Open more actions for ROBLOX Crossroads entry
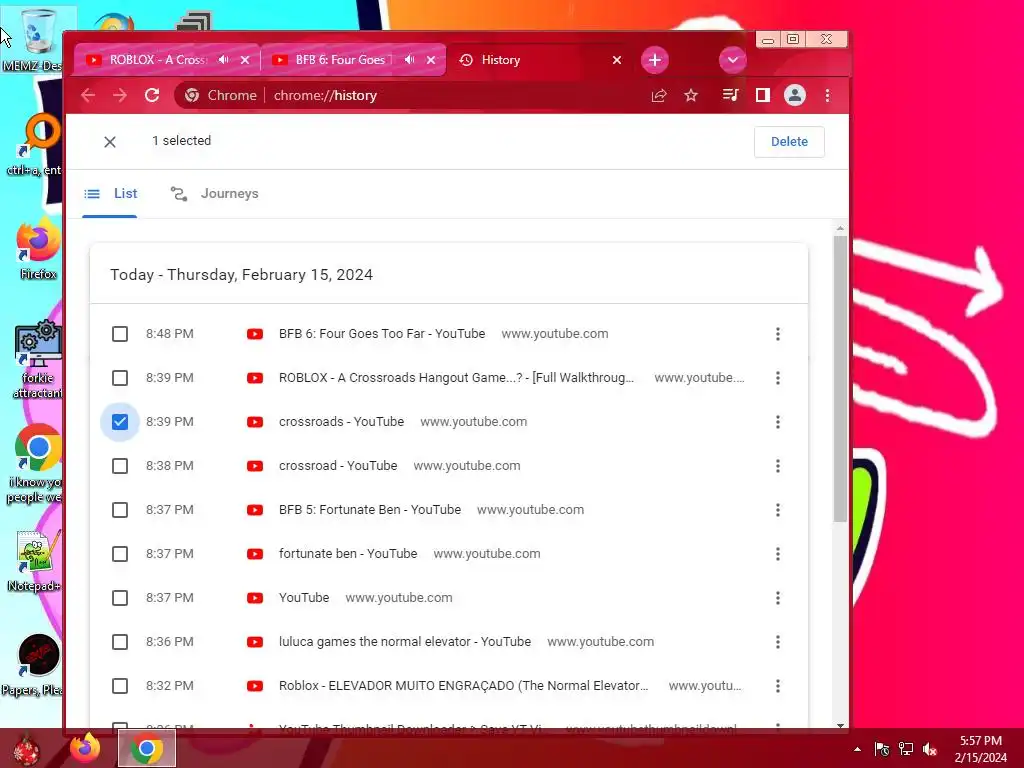This screenshot has width=1024, height=768. [x=778, y=378]
